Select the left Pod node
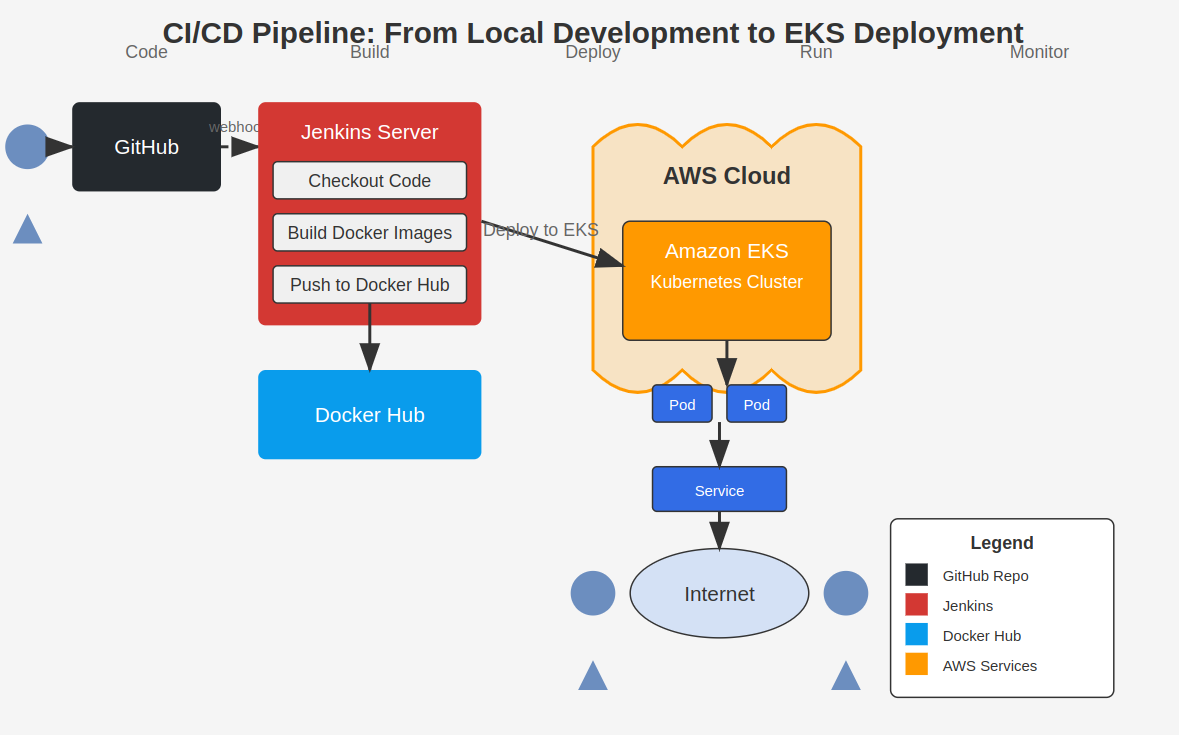 click(682, 403)
